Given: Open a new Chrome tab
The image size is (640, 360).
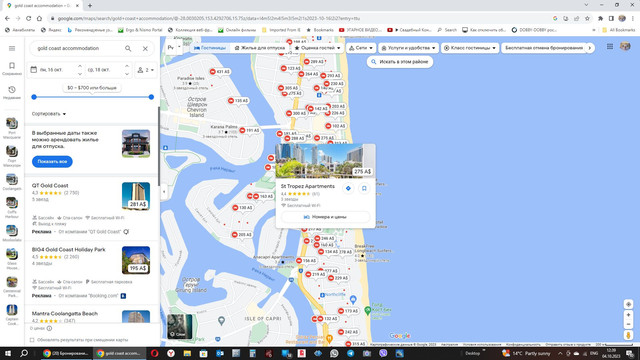Looking at the screenshot, I should [90, 6].
